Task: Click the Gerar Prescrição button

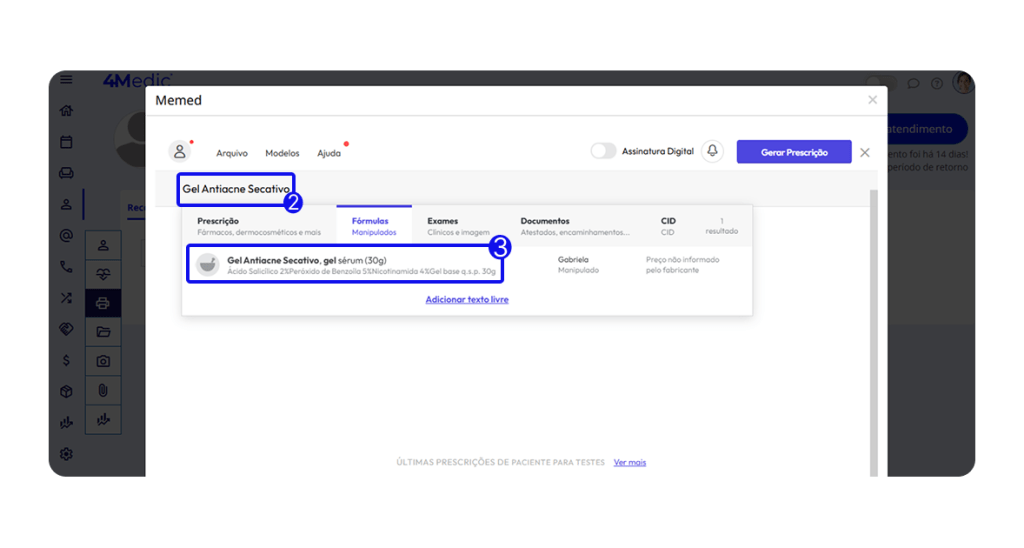Action: [794, 152]
